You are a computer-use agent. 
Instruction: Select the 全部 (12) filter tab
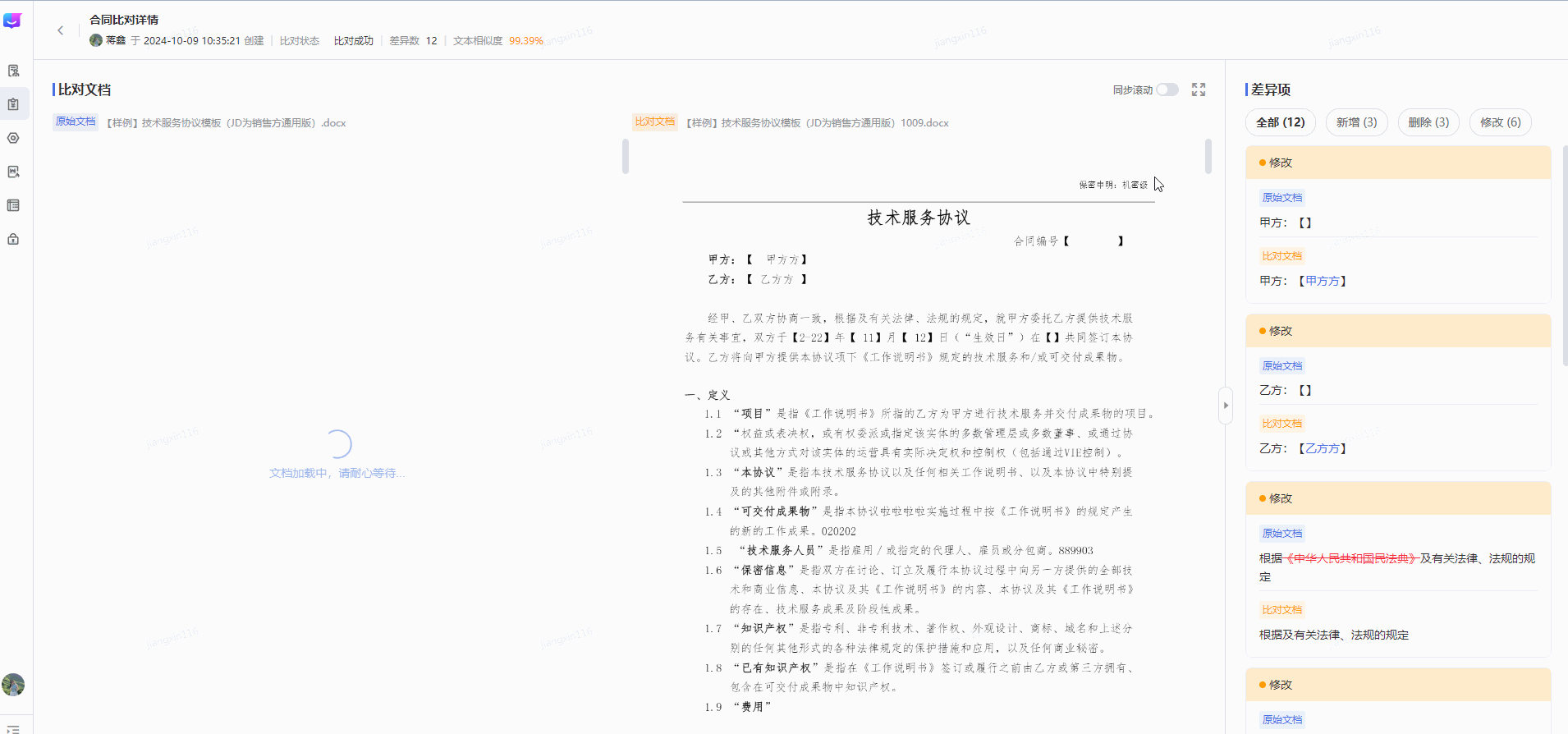1281,122
